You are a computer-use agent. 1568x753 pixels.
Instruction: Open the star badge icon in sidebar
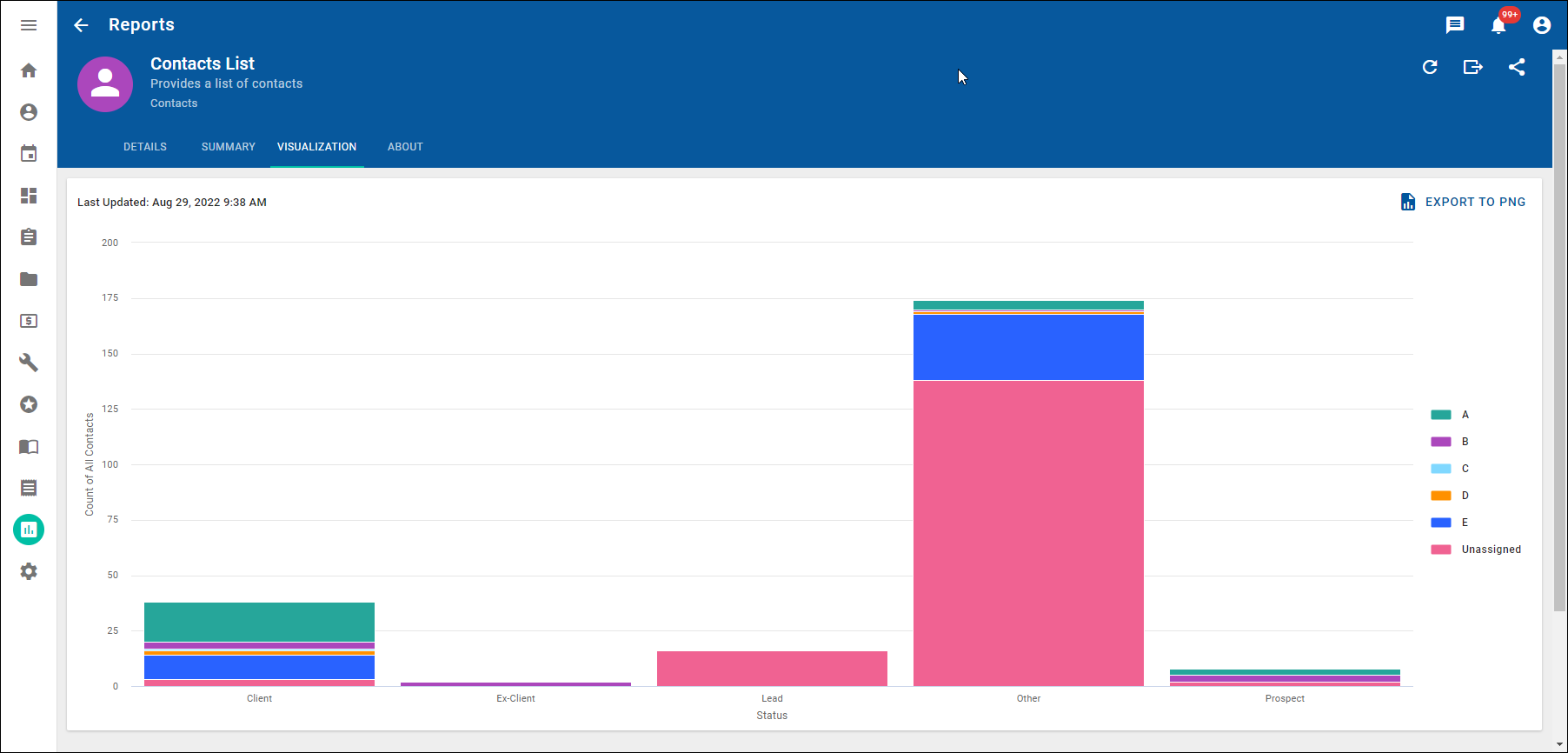coord(29,404)
